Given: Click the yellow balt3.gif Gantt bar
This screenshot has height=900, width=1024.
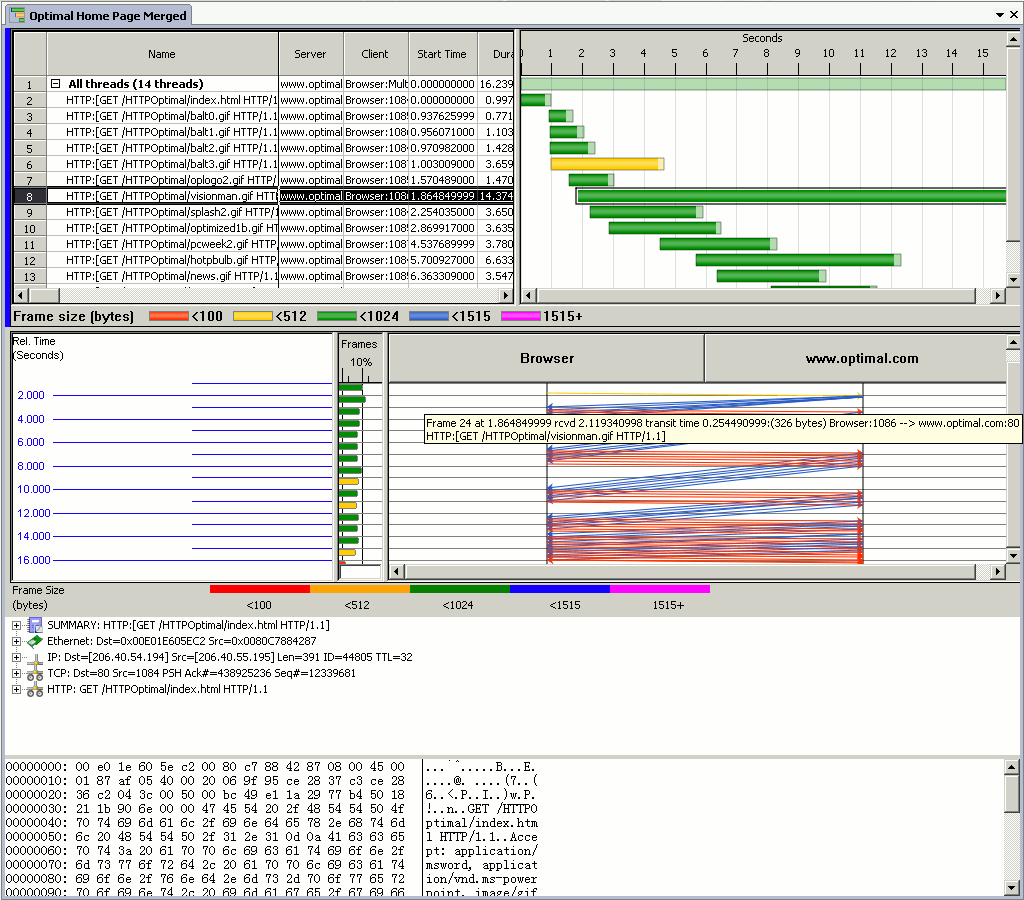Looking at the screenshot, I should tap(607, 164).
